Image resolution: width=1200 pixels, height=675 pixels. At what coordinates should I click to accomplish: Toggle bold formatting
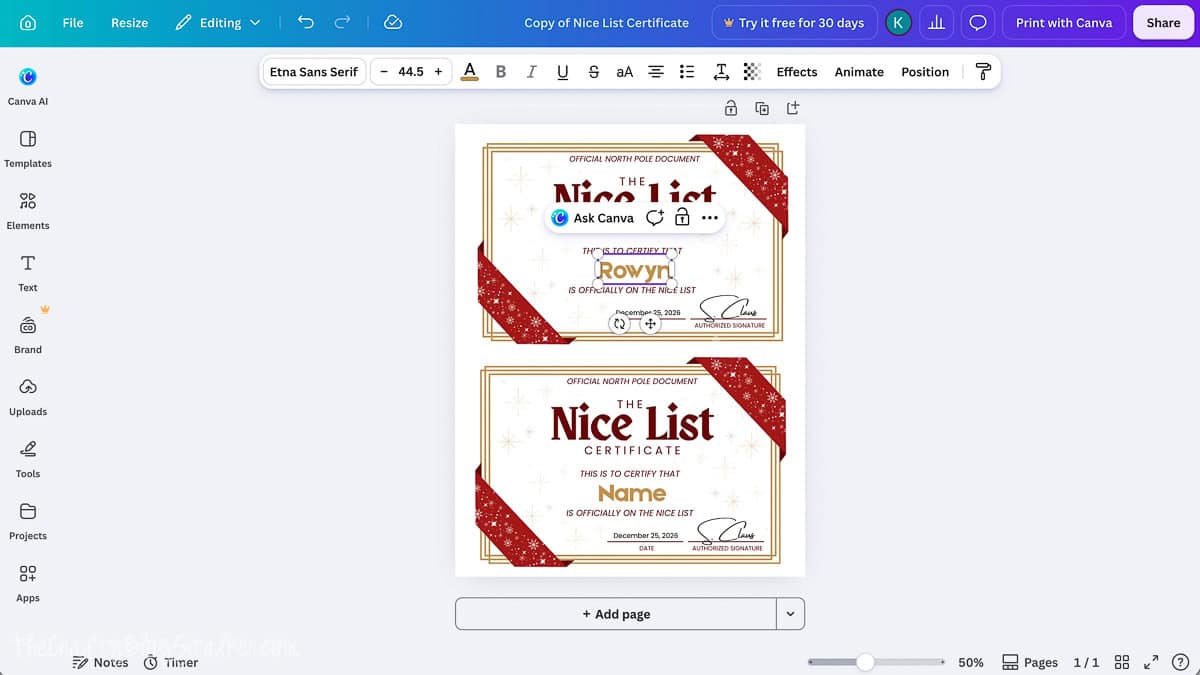pyautogui.click(x=501, y=72)
